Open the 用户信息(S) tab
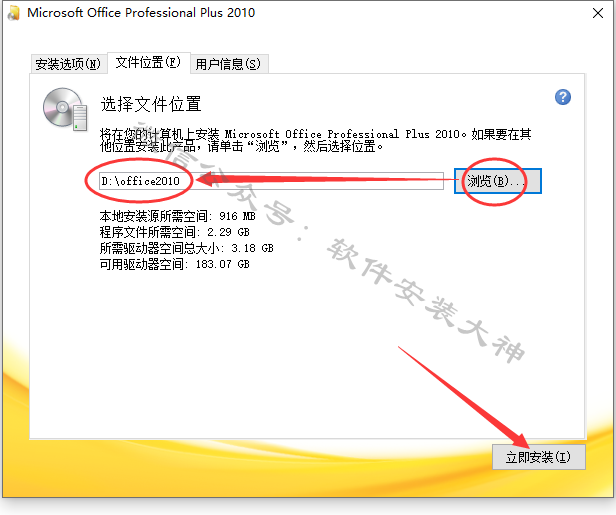The height and width of the screenshot is (515, 616). click(x=229, y=64)
